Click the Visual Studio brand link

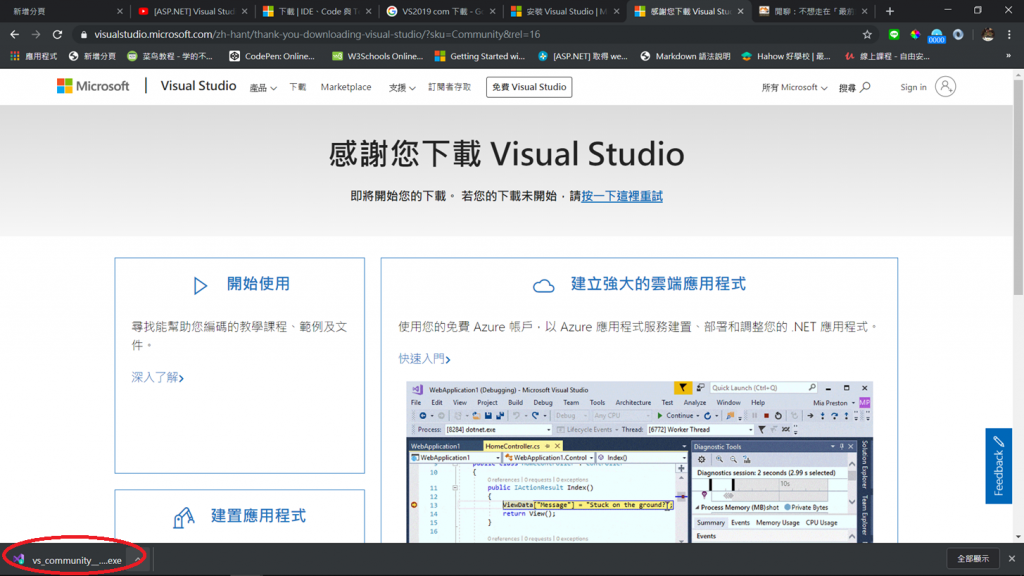[198, 86]
